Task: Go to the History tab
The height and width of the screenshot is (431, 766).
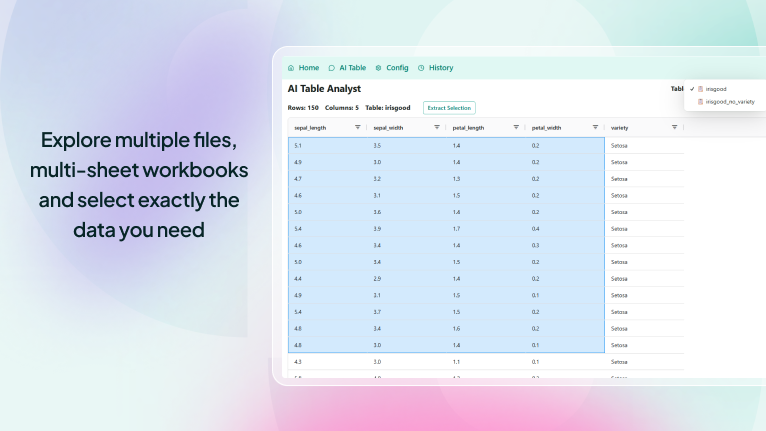Action: (x=440, y=68)
